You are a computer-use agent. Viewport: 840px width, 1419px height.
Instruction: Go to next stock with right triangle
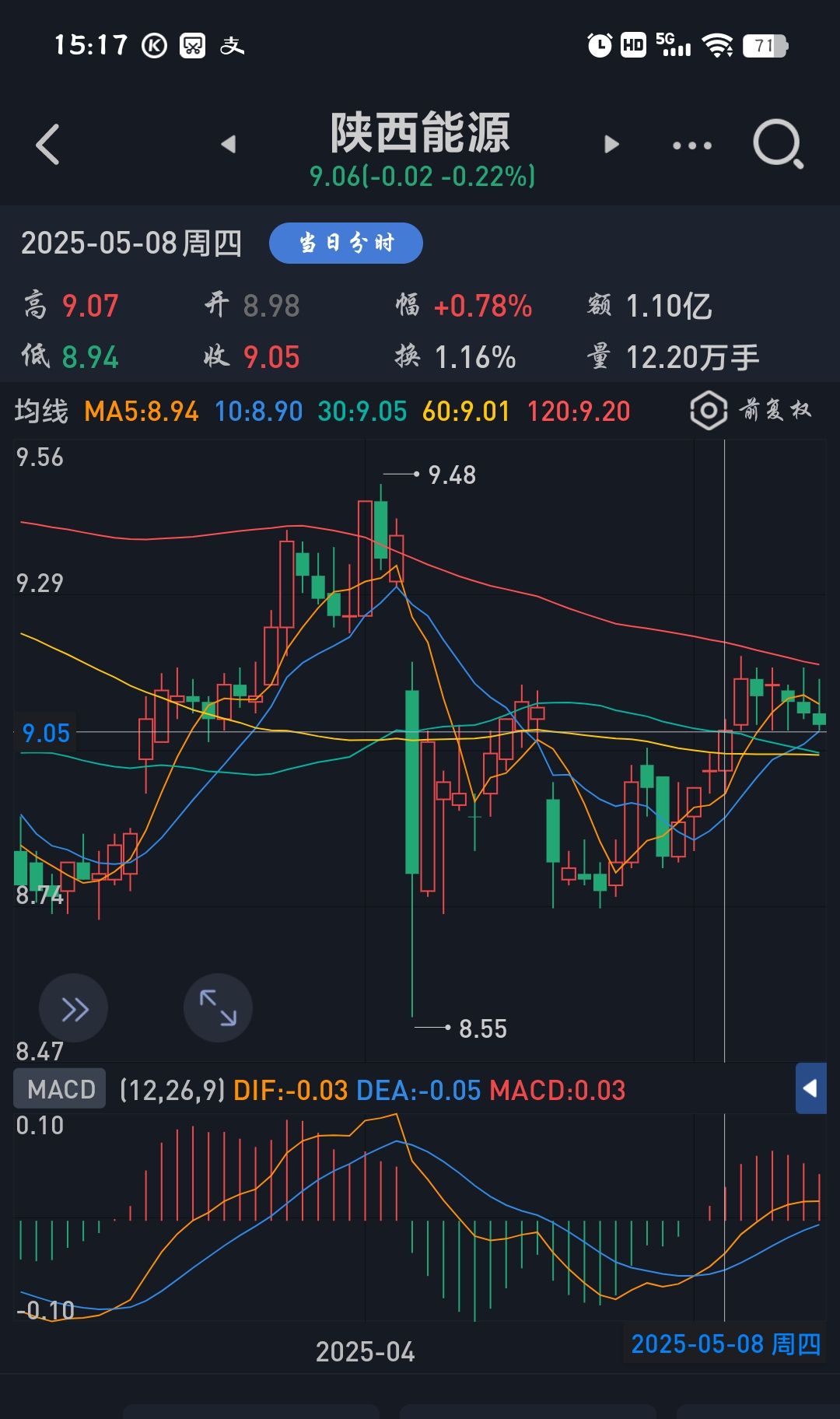612,144
